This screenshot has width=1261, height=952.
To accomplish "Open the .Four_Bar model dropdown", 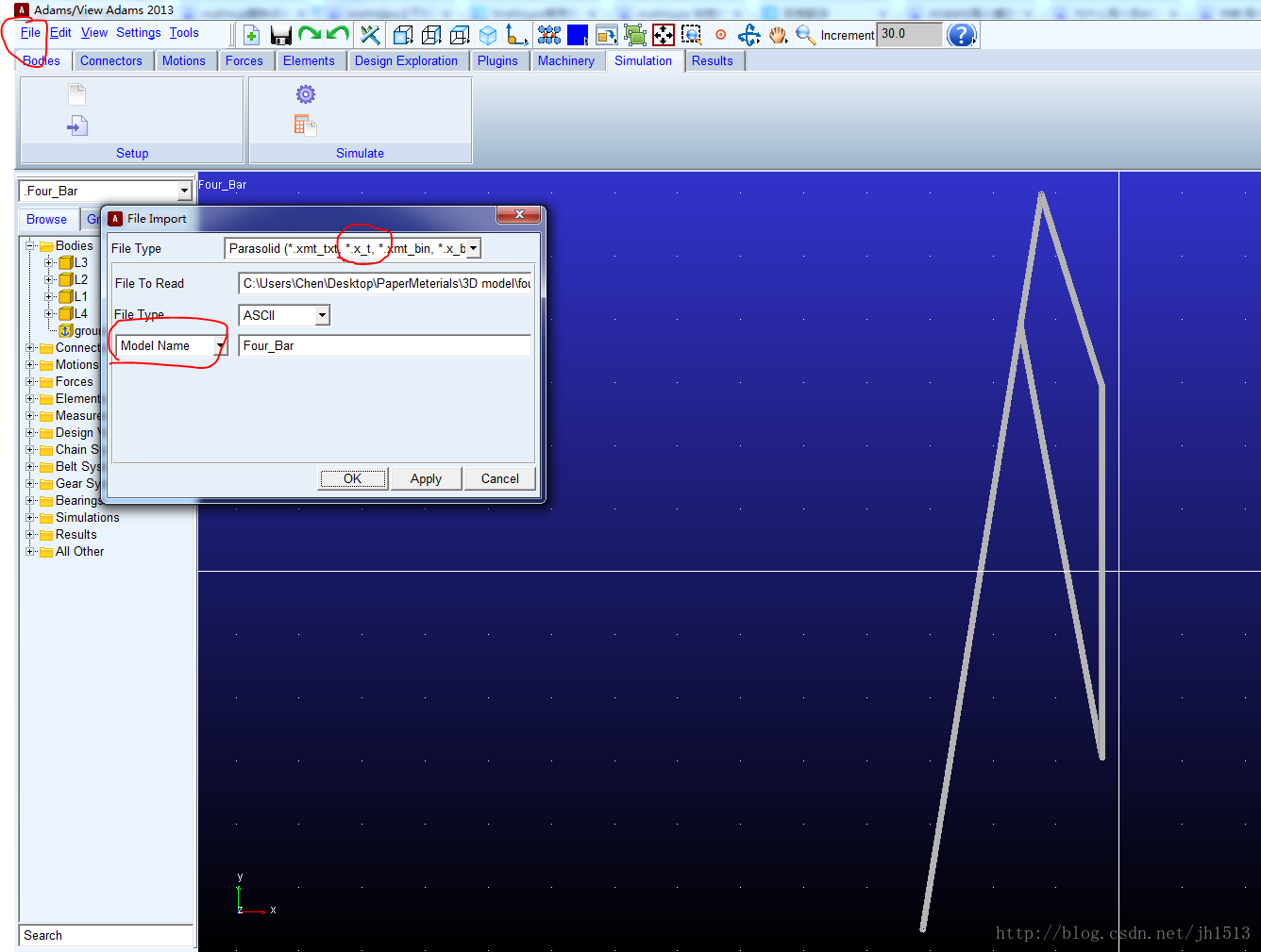I will point(184,192).
